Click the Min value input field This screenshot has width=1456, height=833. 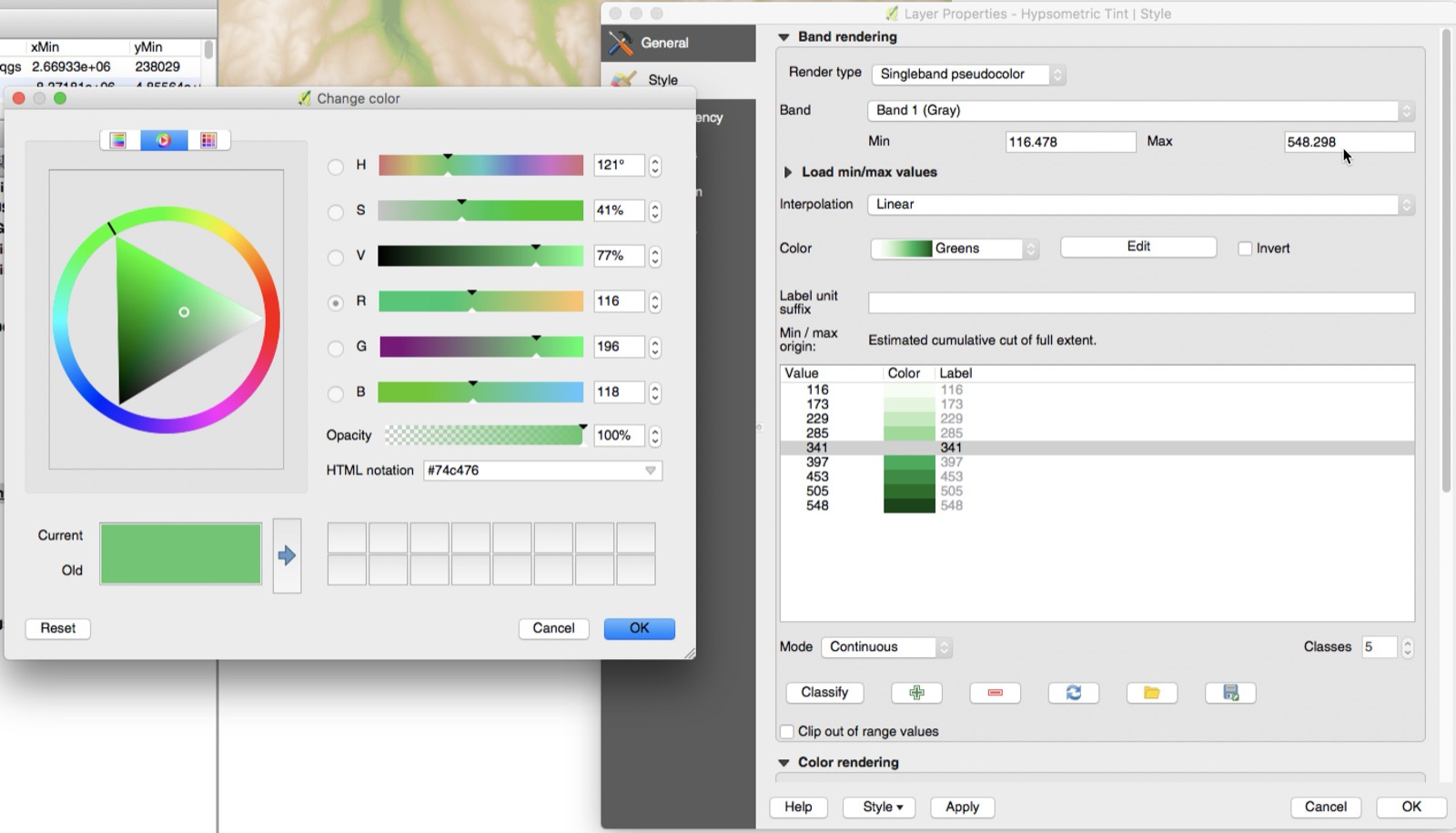[1070, 142]
